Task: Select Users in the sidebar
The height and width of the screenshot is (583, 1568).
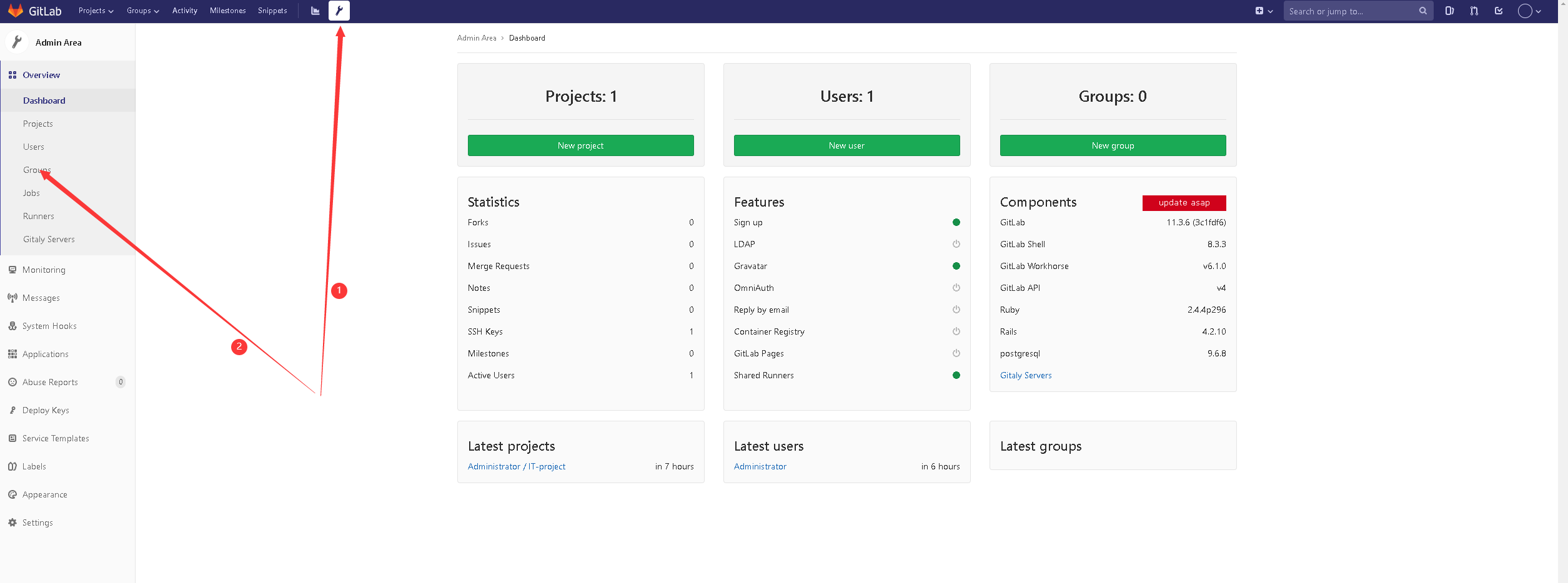Action: tap(68, 147)
